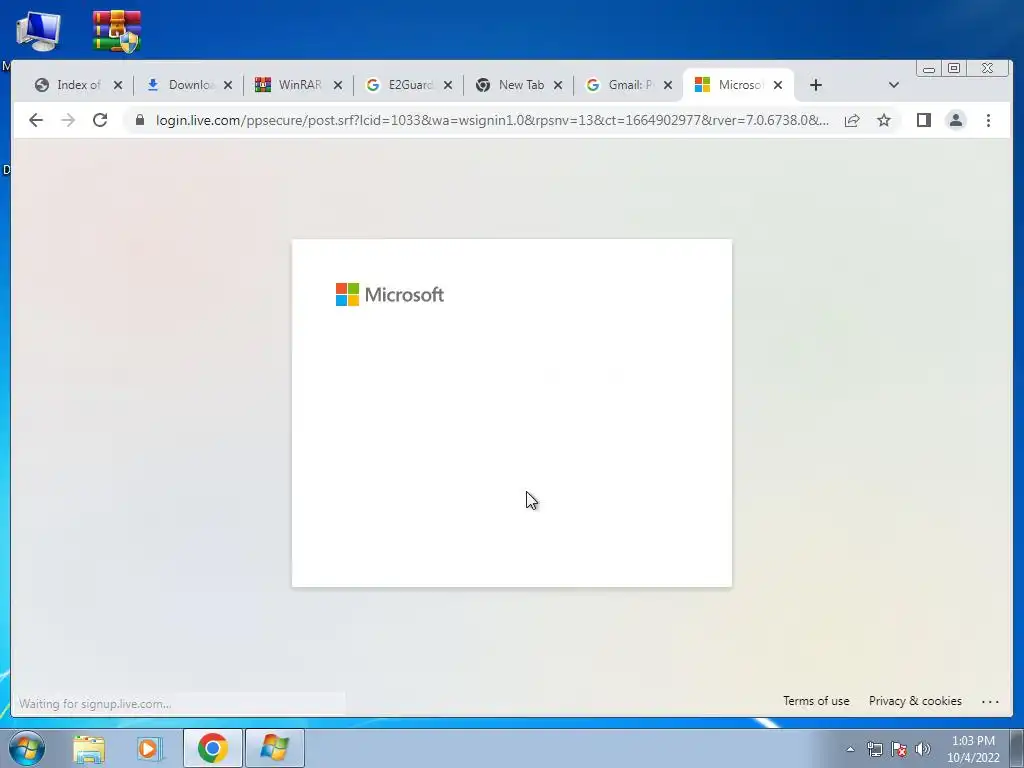Open the footer more options ellipsis
1024x768 pixels.
click(990, 701)
